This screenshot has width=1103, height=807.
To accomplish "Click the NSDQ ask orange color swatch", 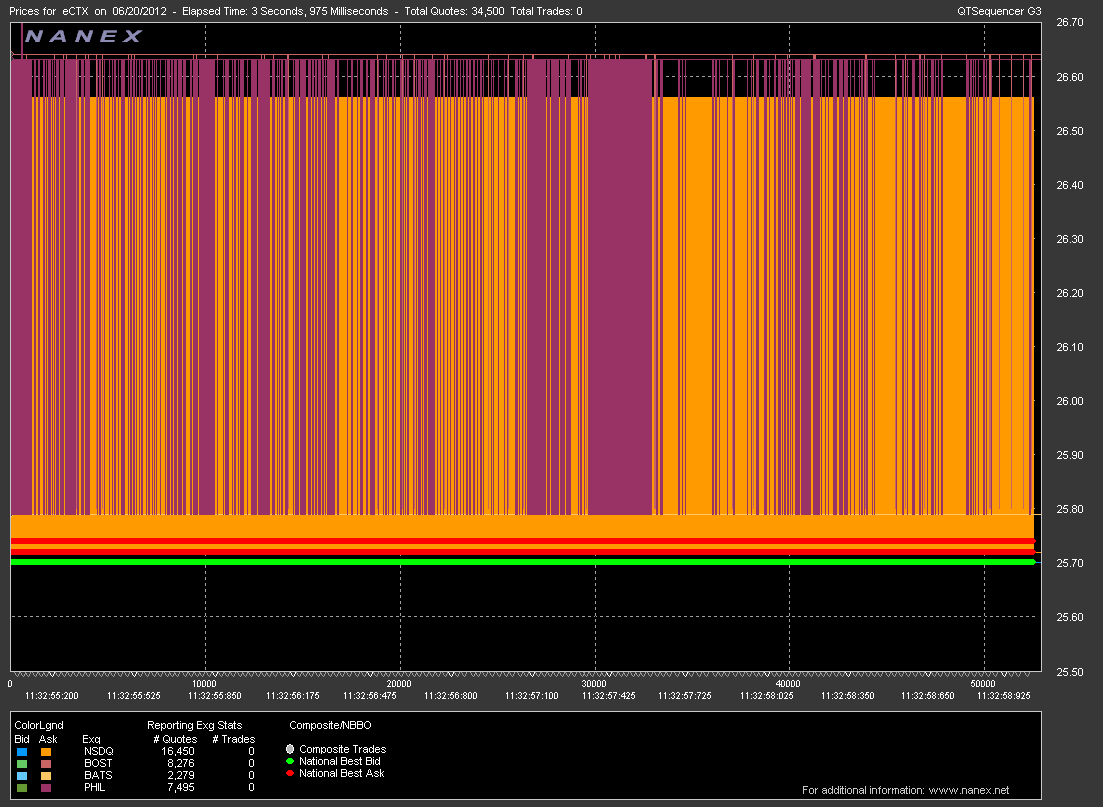I will [x=46, y=751].
